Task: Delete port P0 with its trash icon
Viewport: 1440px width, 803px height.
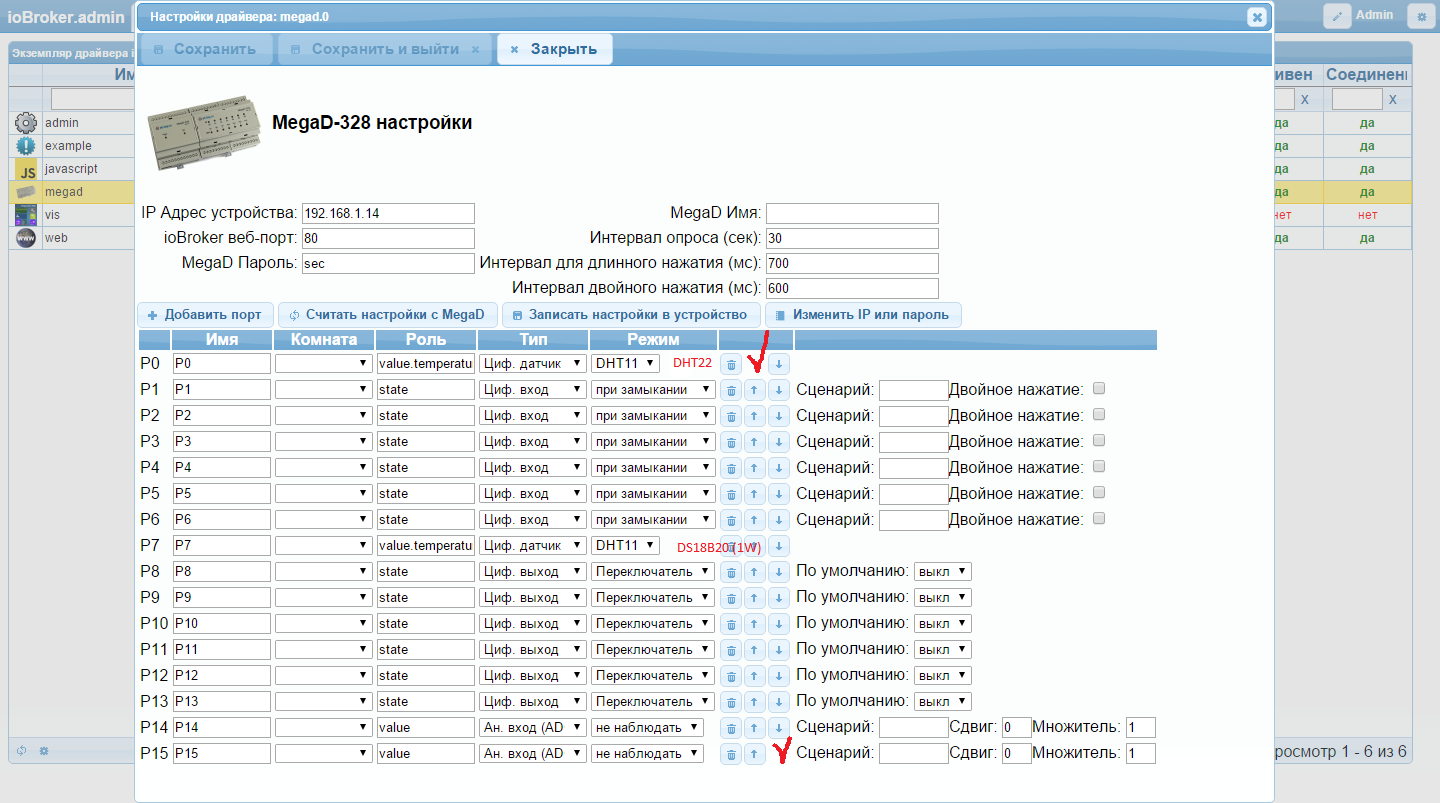Action: click(x=731, y=363)
